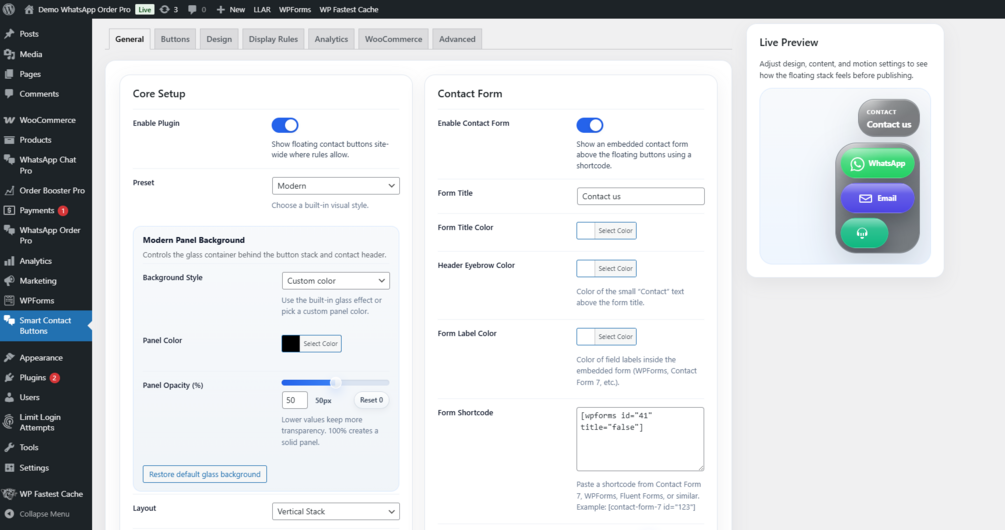Screen dimensions: 1005x530
Task: Click the WPForms icon in sidebar
Action: pyautogui.click(x=9, y=301)
